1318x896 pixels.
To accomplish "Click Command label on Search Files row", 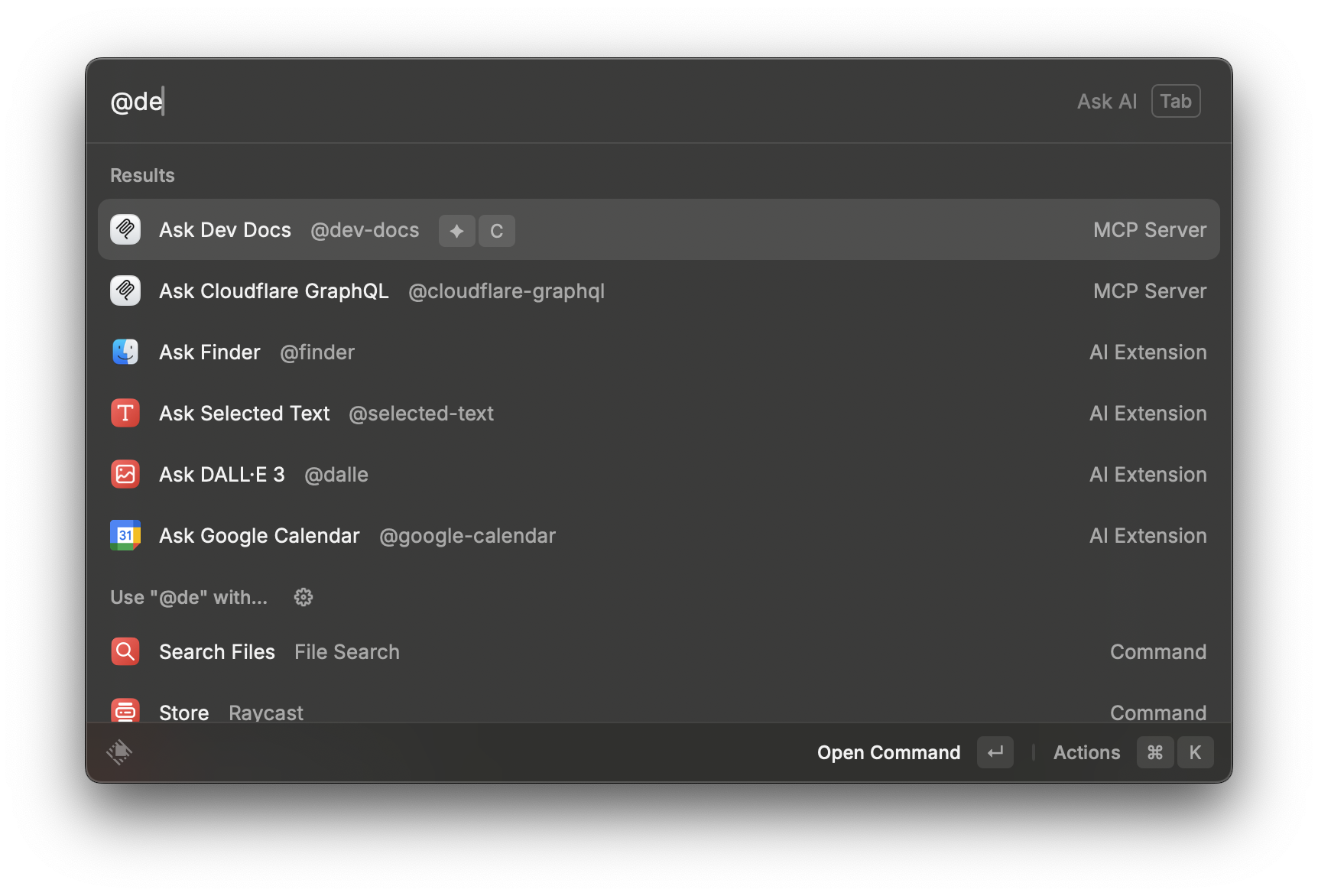I will (1158, 652).
